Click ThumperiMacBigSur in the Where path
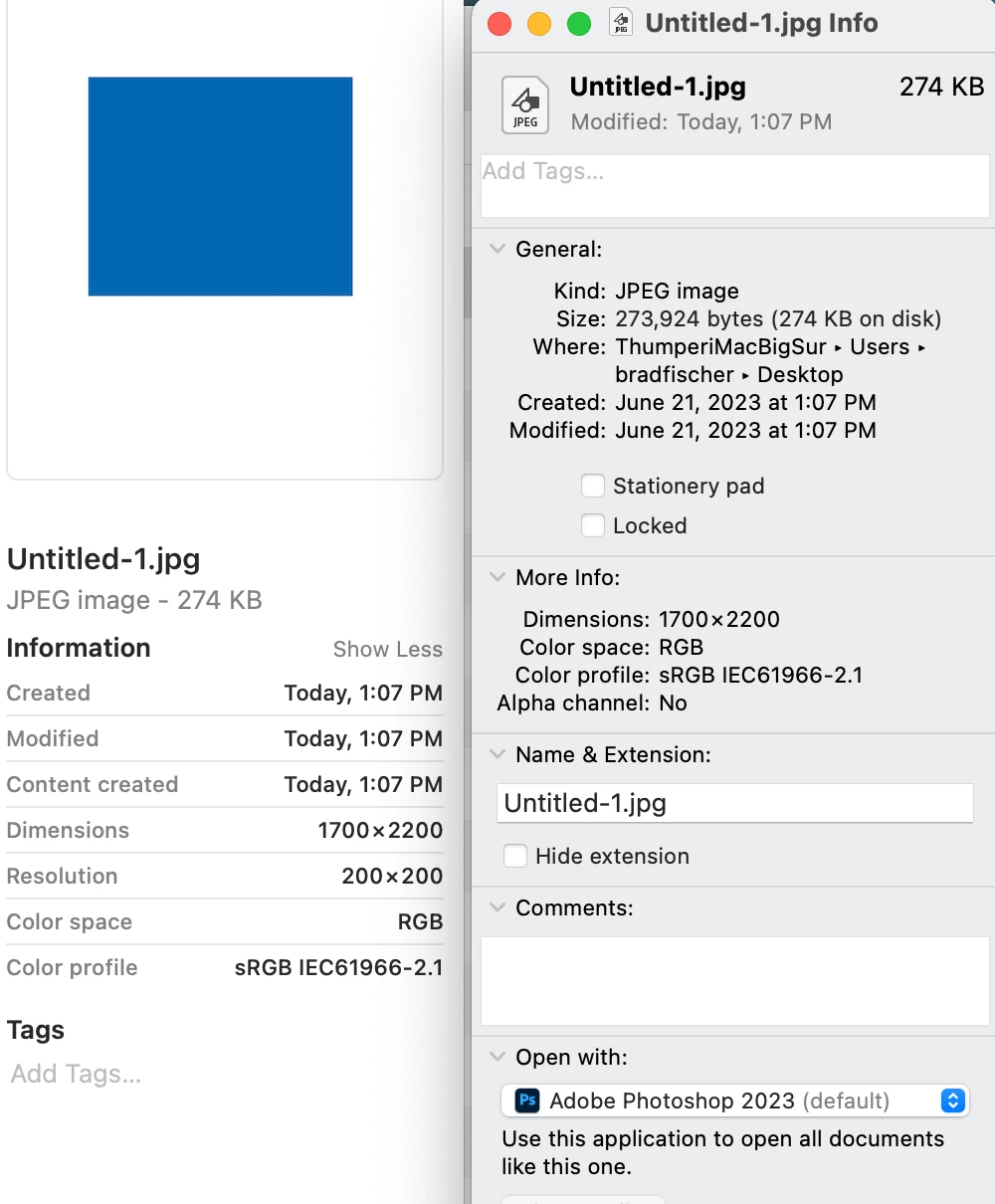 click(x=721, y=346)
